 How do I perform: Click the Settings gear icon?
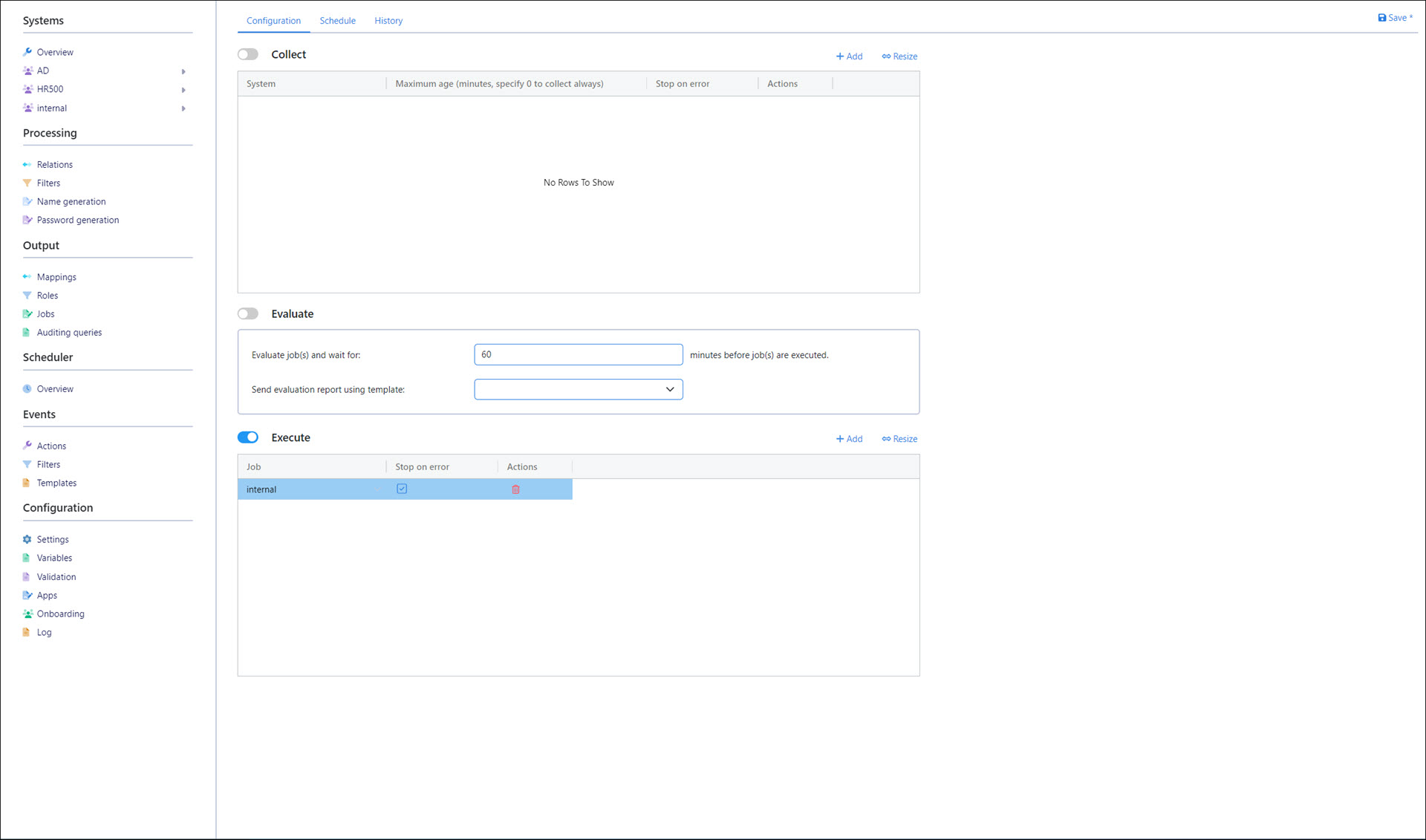tap(27, 540)
